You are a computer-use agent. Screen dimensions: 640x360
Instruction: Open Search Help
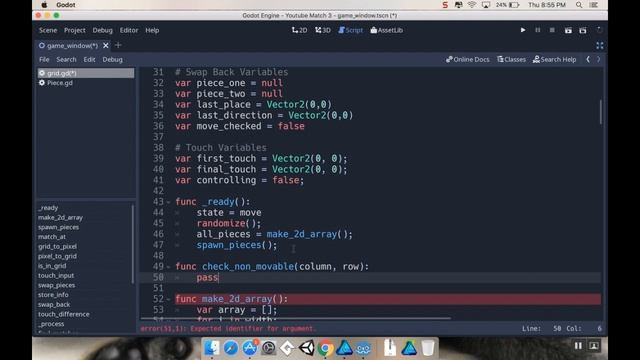click(555, 60)
